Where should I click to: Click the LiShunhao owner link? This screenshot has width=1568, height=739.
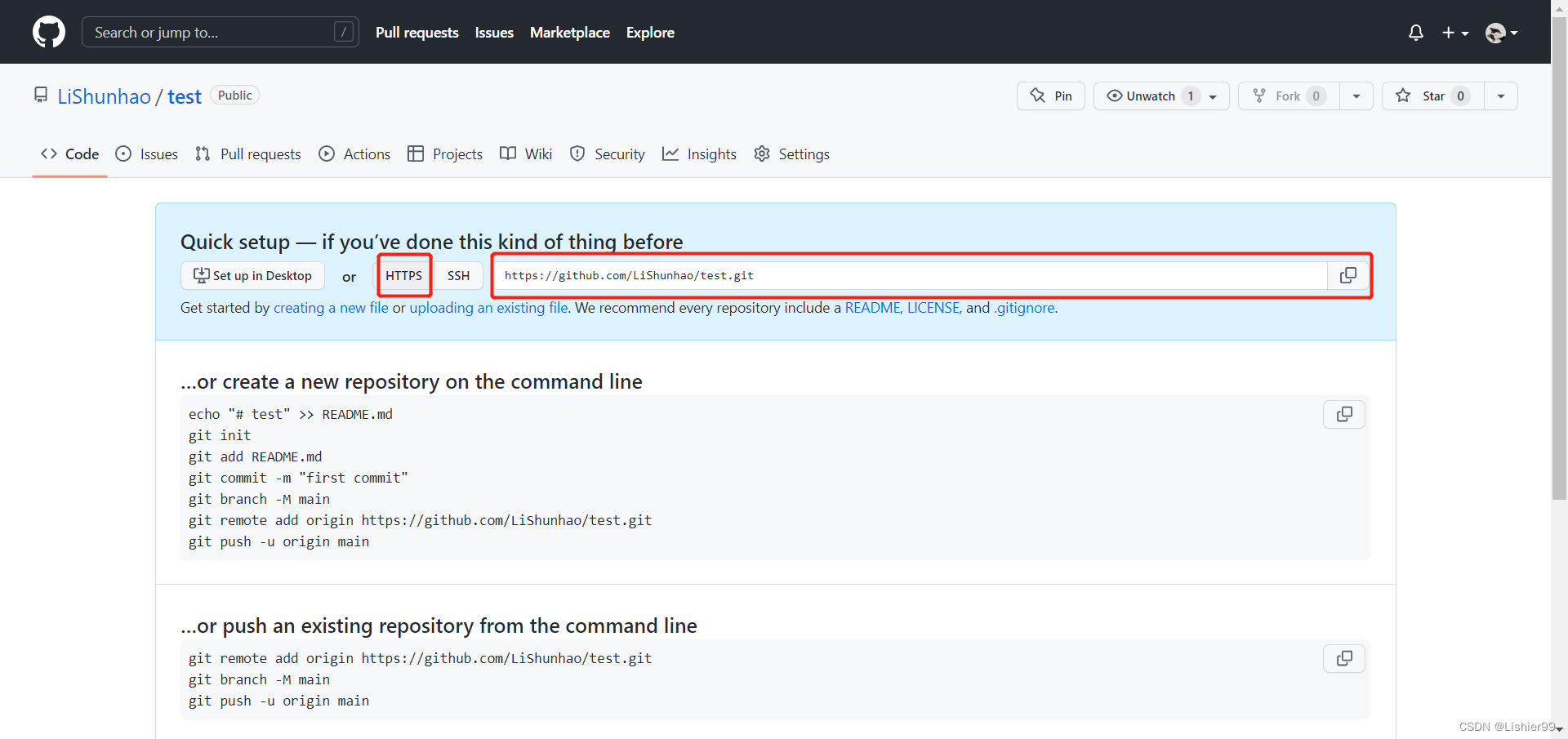[104, 96]
